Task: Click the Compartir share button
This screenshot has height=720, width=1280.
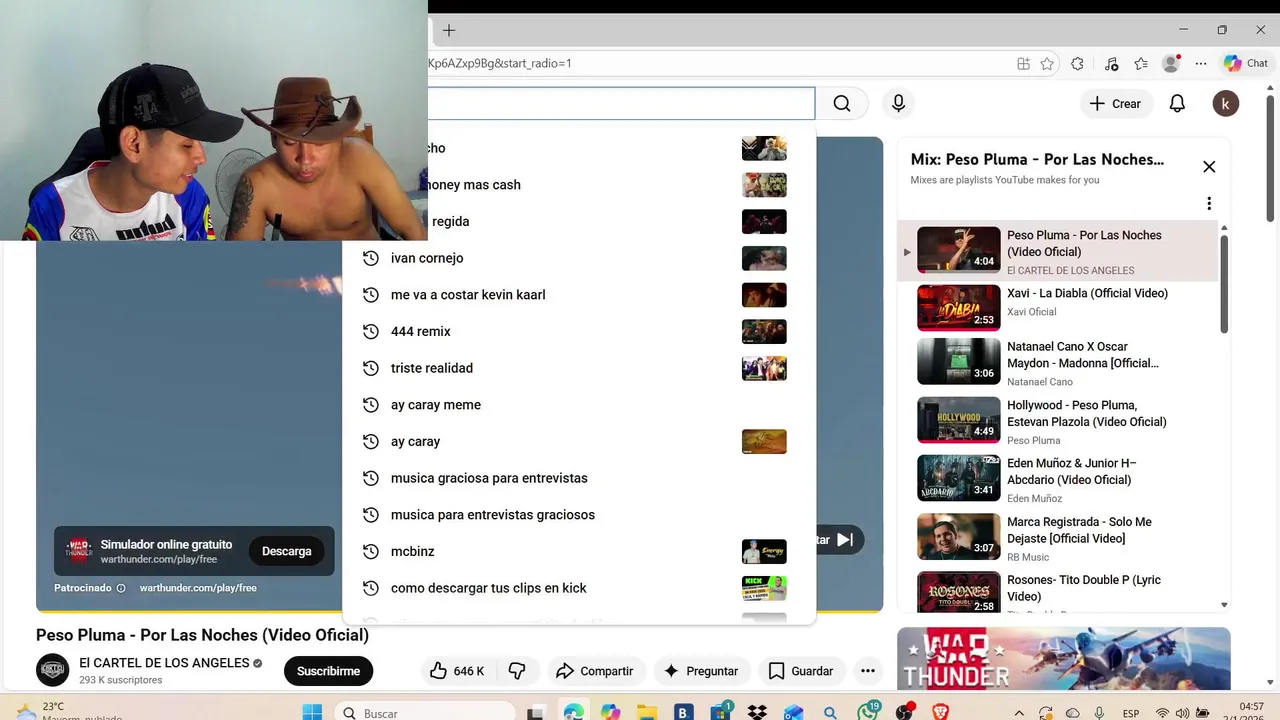Action: (x=595, y=671)
